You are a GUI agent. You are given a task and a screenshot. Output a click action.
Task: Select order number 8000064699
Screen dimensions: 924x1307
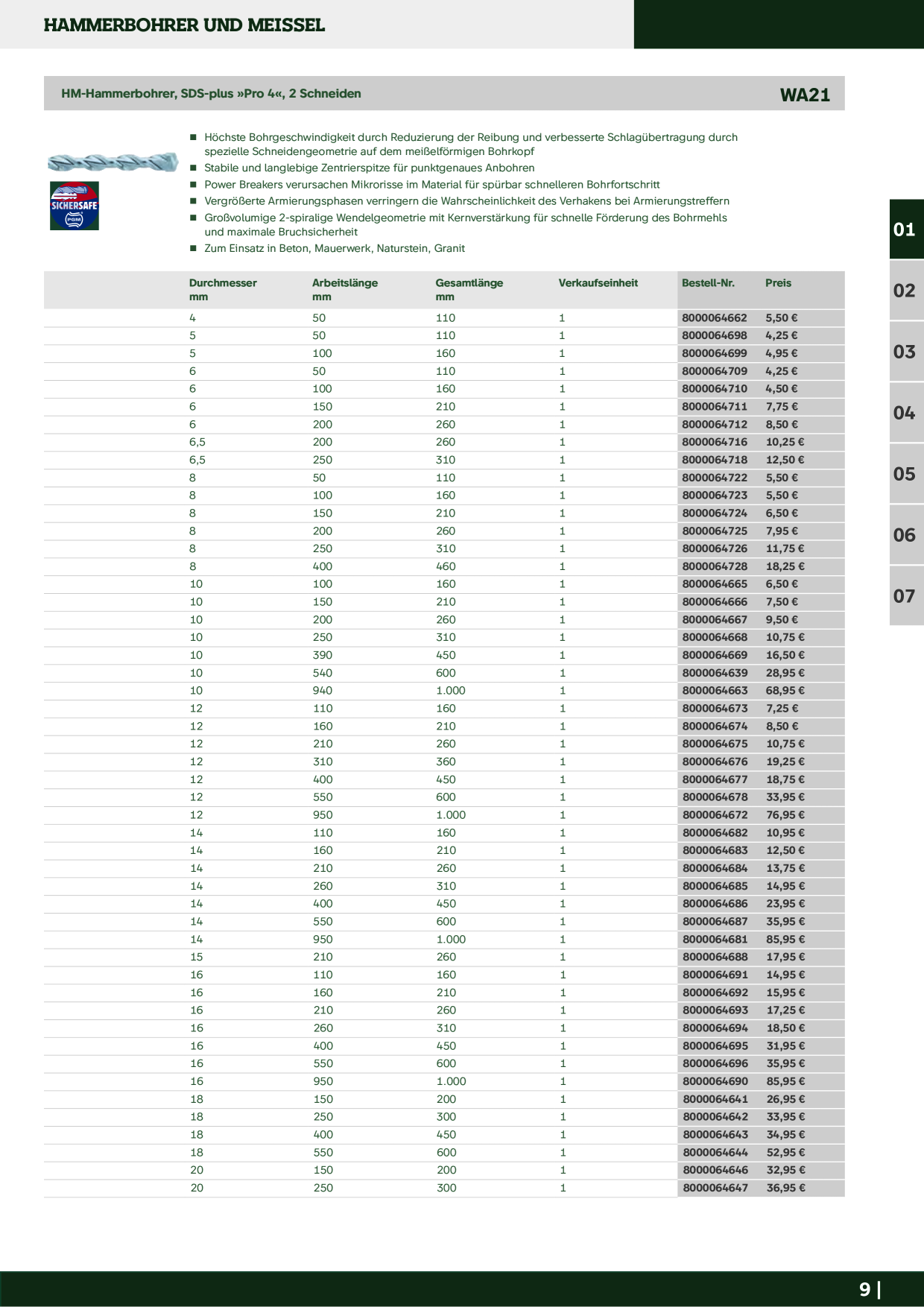tap(715, 354)
